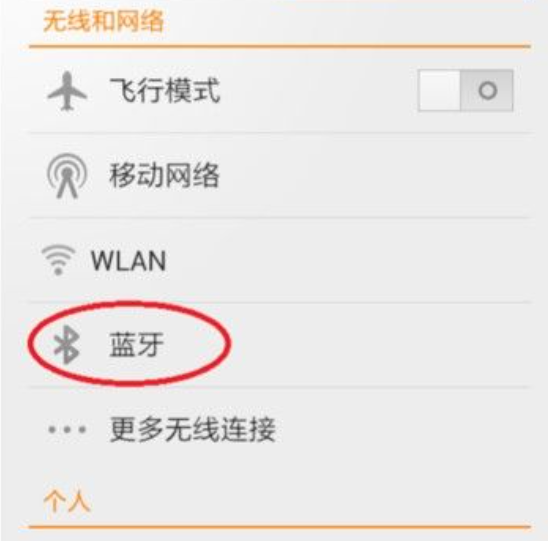Select the 飞行模式 text label

[x=165, y=91]
